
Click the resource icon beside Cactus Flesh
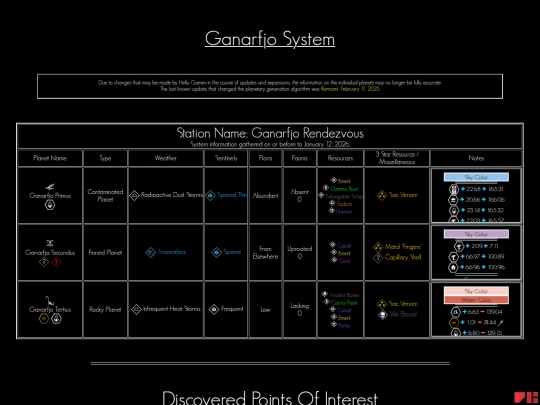[326, 302]
